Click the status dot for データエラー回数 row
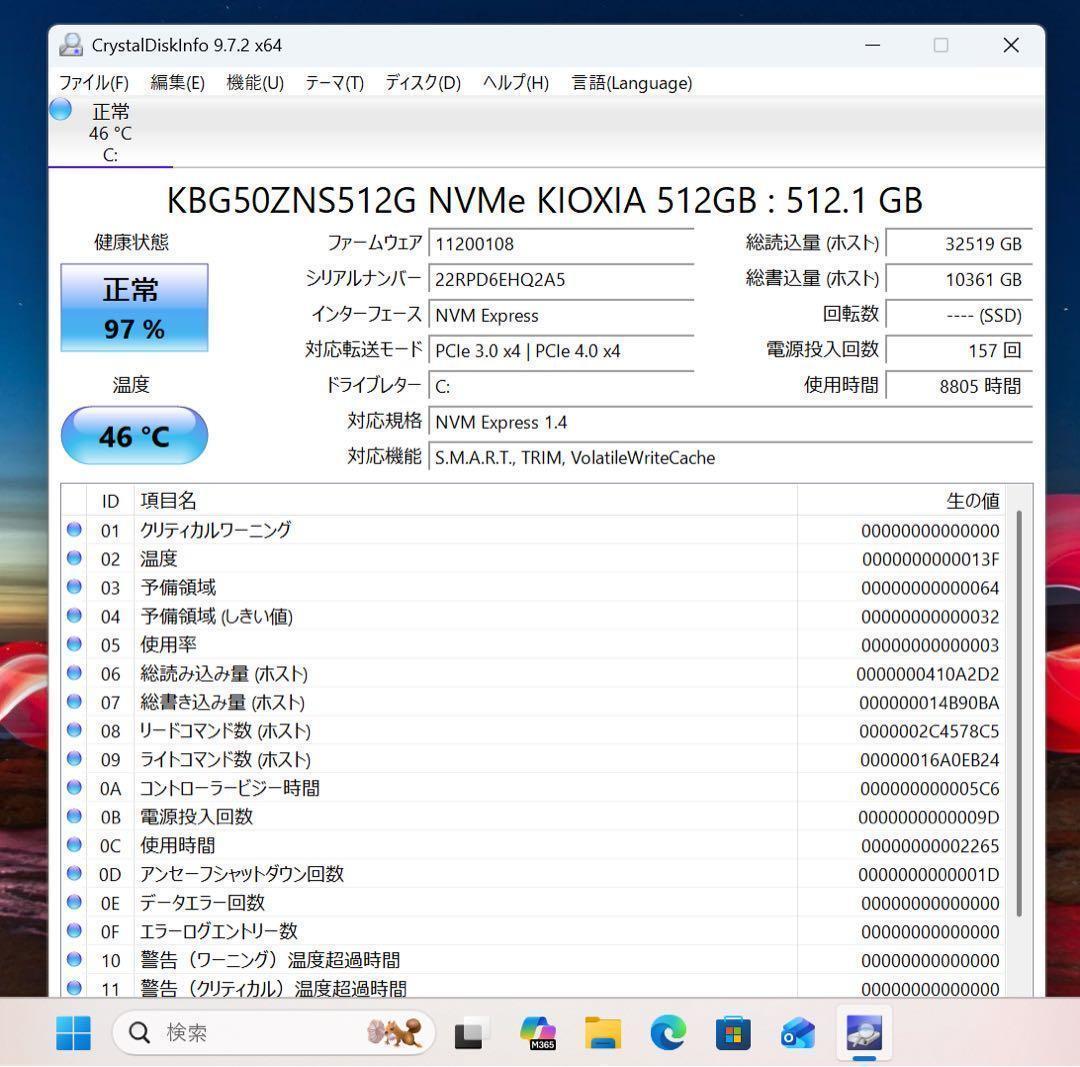Screen dimensions: 1080x1067 75,902
